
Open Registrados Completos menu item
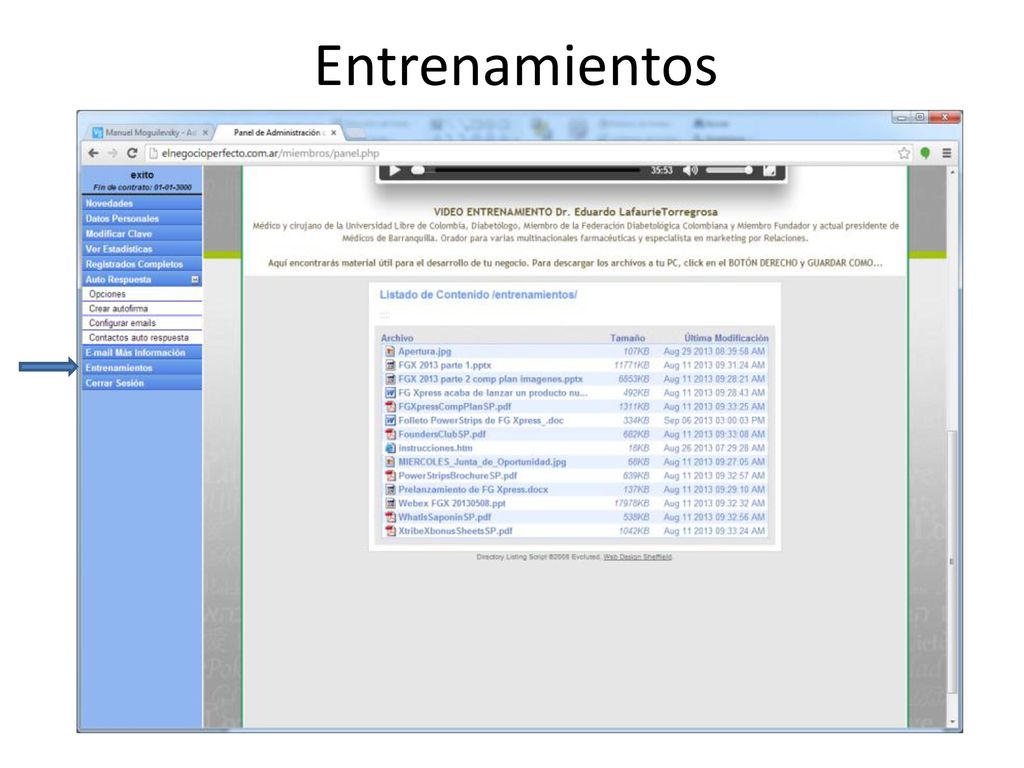pos(141,264)
